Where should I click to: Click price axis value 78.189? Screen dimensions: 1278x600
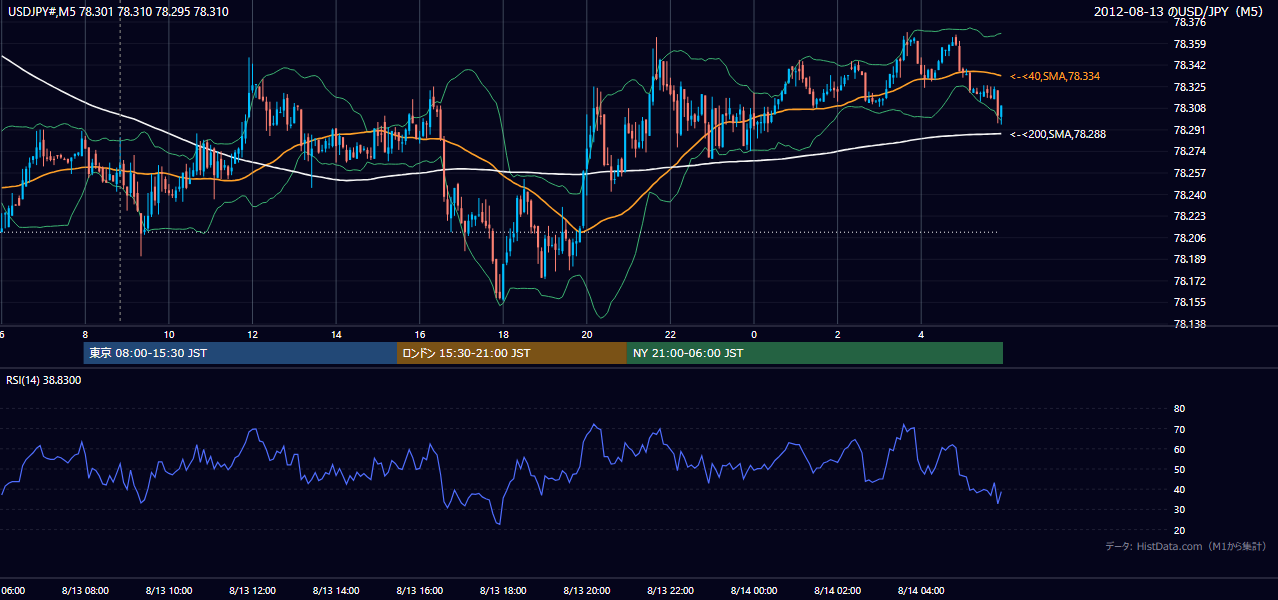[1190, 259]
